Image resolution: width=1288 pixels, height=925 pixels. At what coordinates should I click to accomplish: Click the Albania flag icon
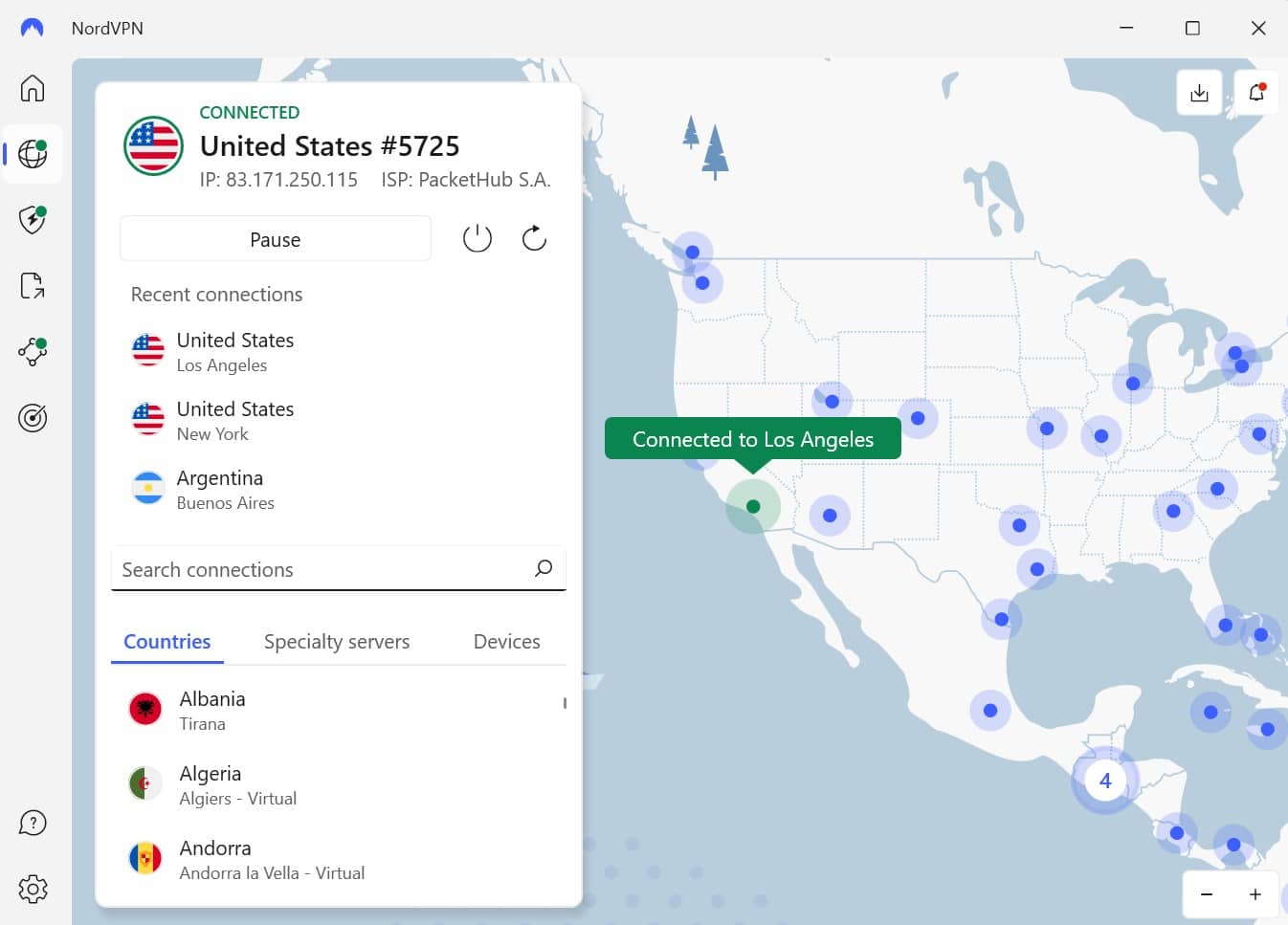click(145, 709)
